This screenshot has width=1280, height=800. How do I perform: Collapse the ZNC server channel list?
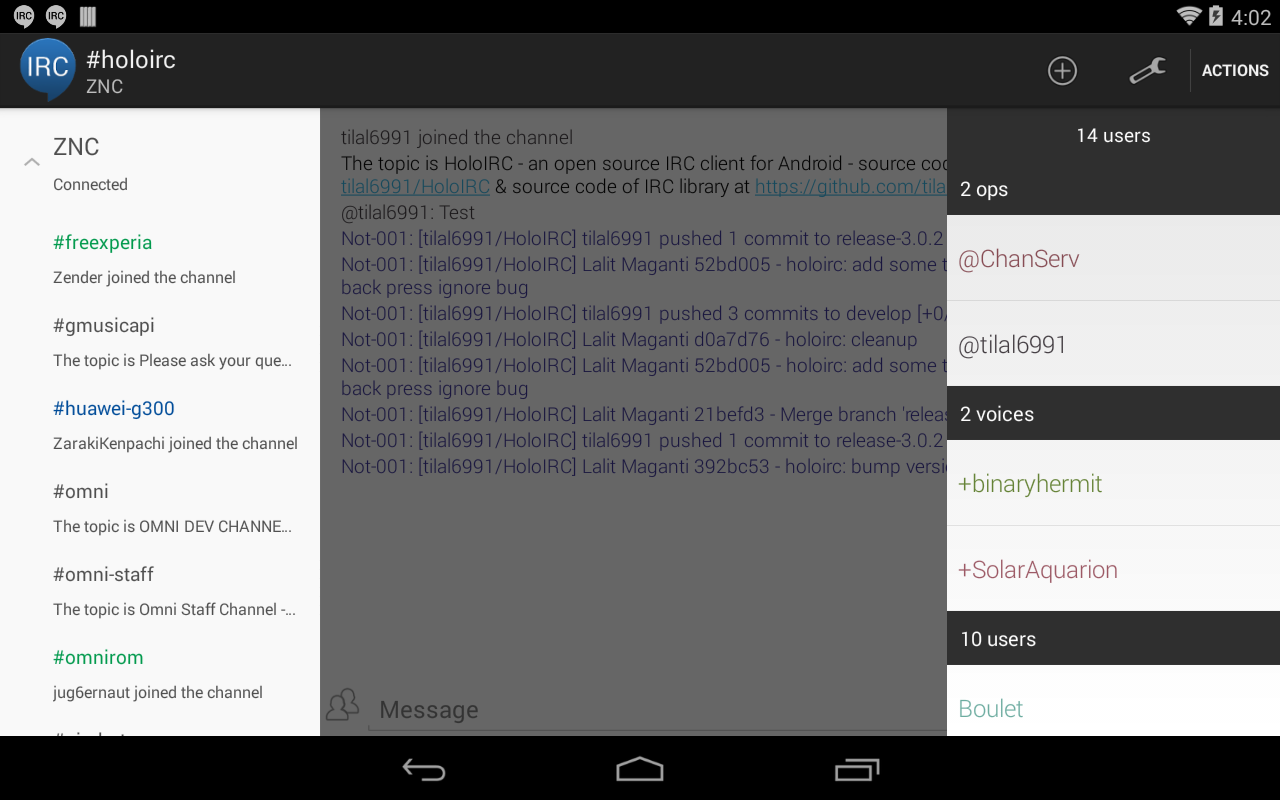pyautogui.click(x=32, y=162)
